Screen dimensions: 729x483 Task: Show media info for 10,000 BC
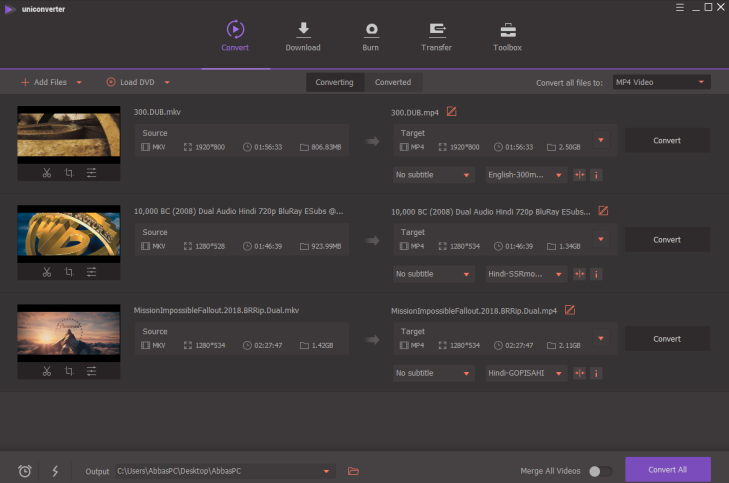(x=596, y=274)
